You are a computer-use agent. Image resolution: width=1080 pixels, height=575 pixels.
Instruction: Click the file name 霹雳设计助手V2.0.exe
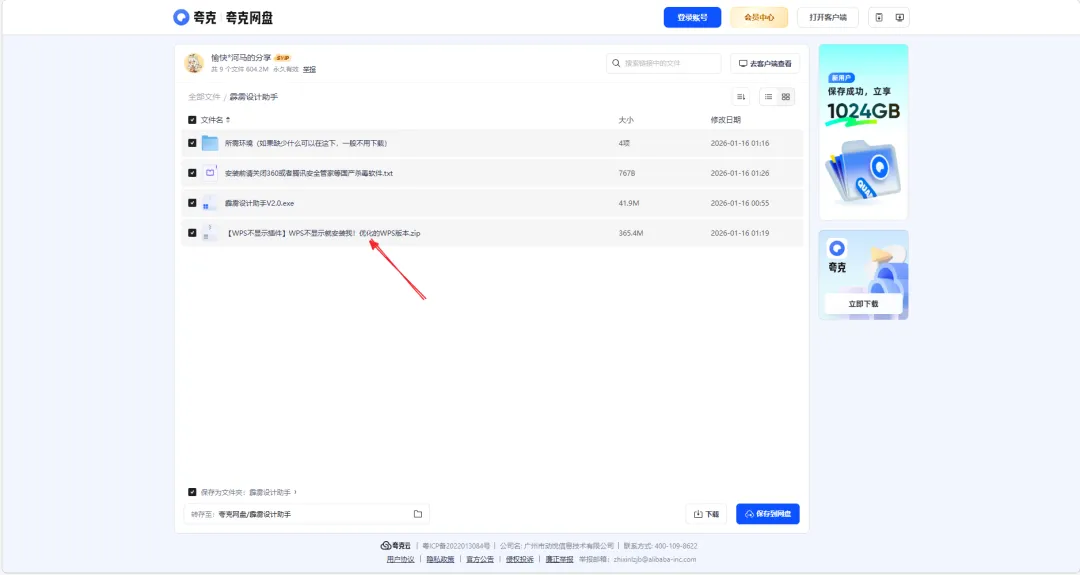259,203
